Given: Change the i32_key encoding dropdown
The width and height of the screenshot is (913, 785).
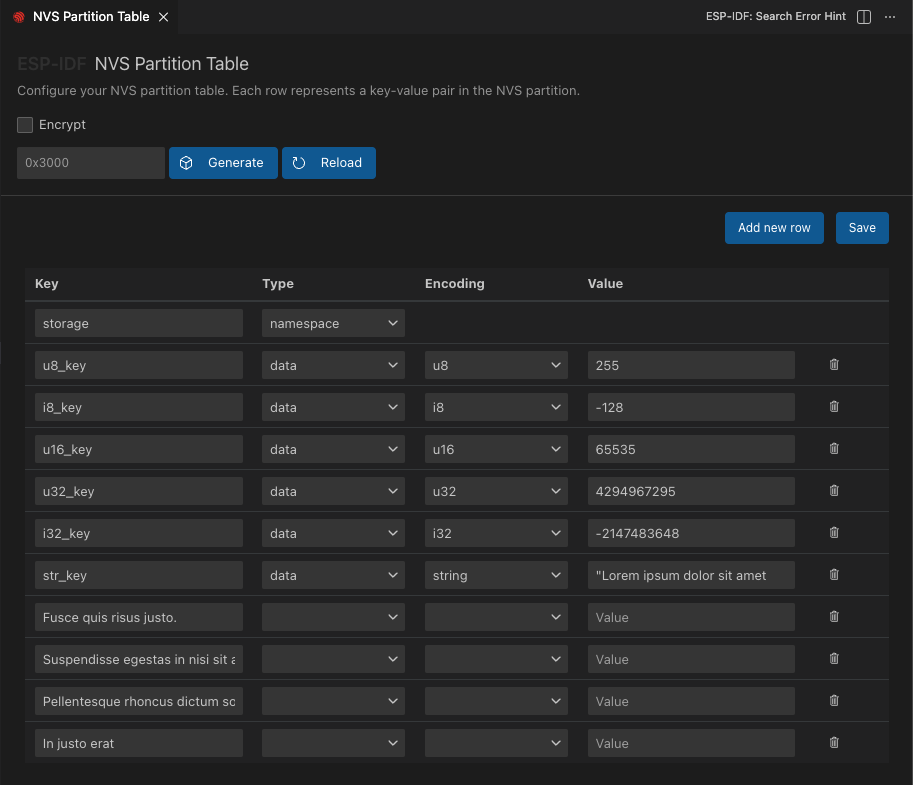Looking at the screenshot, I should [496, 534].
